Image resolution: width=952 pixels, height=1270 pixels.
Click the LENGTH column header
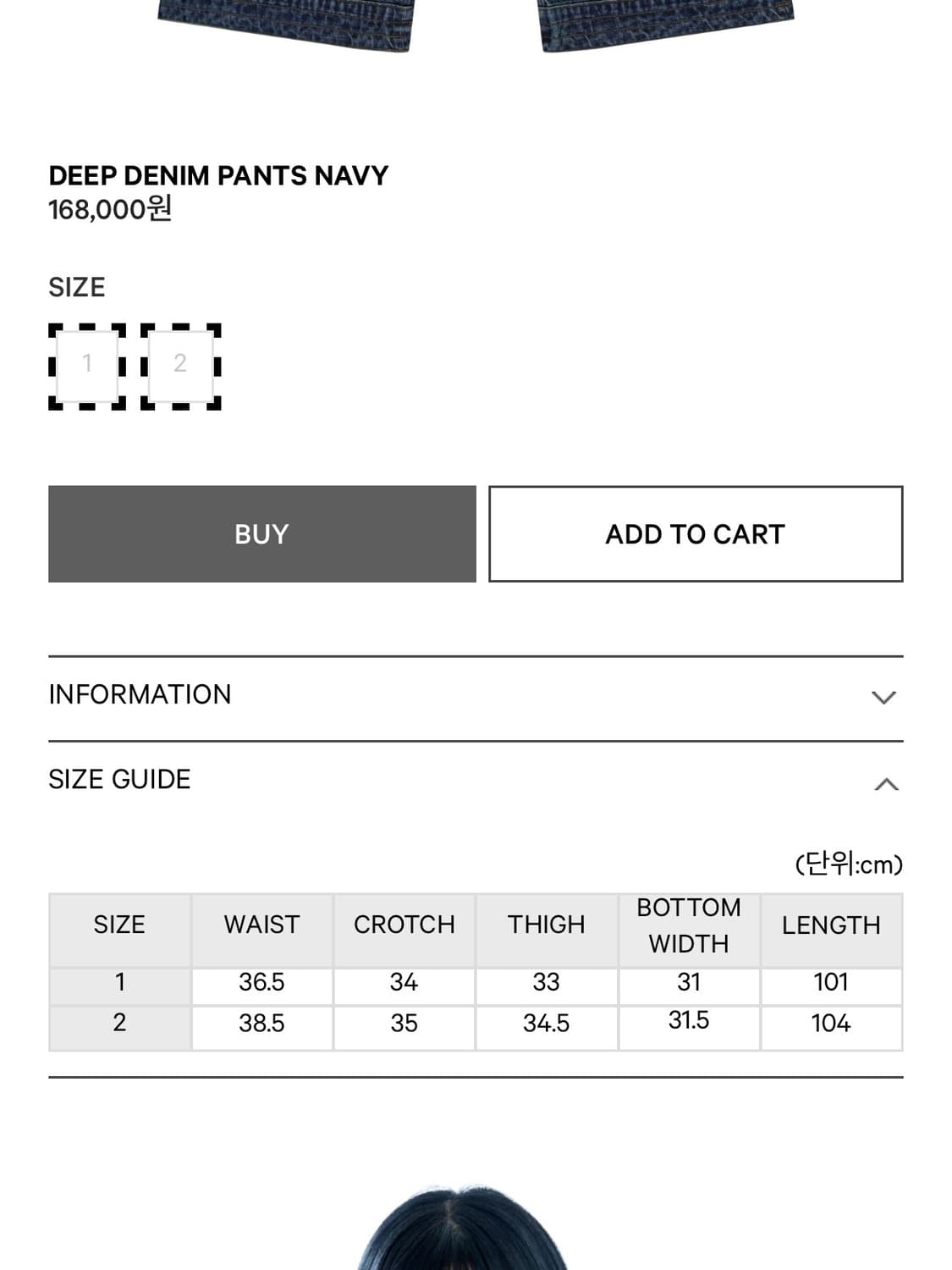(x=830, y=925)
